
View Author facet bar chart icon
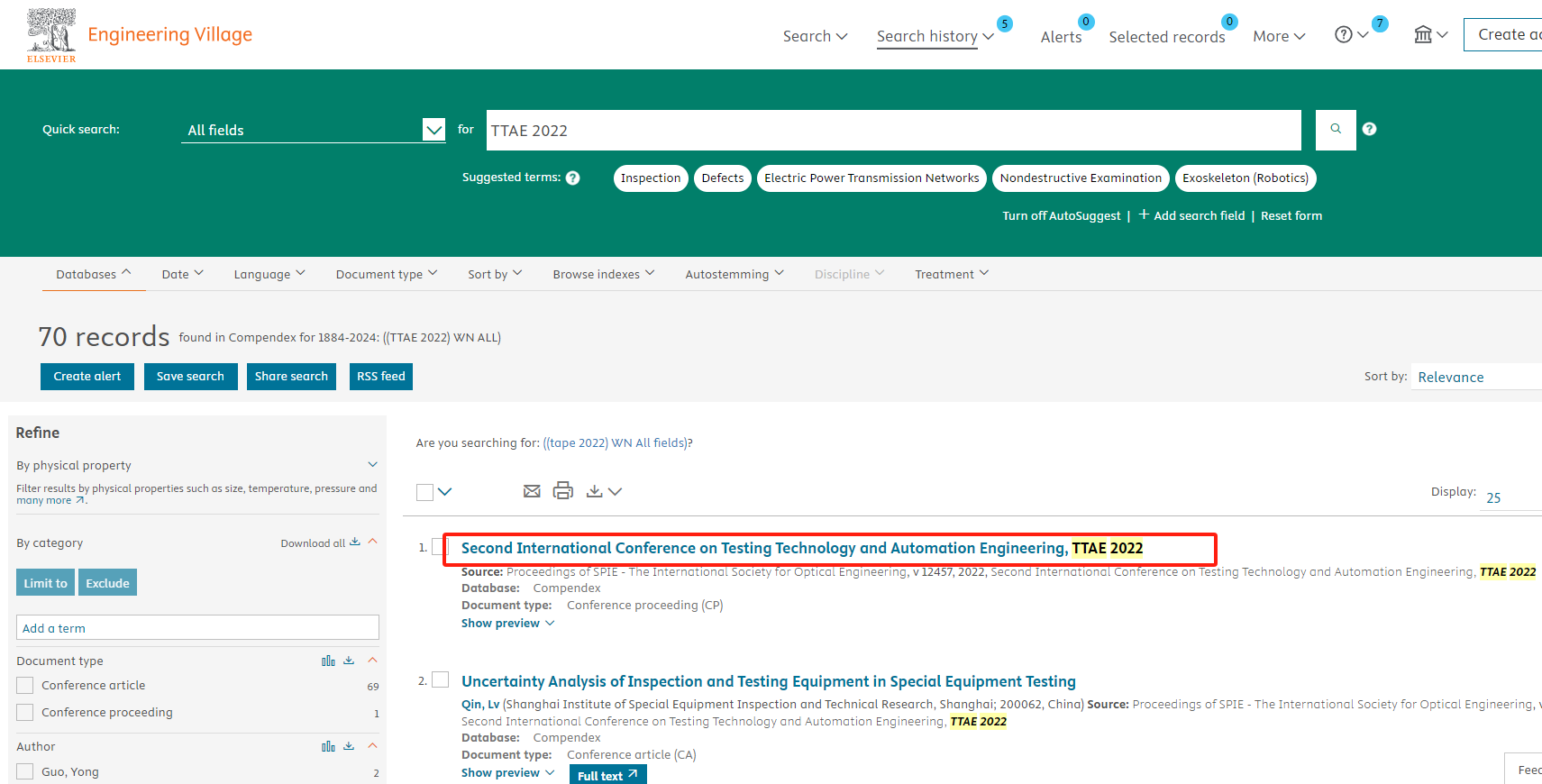coord(328,746)
